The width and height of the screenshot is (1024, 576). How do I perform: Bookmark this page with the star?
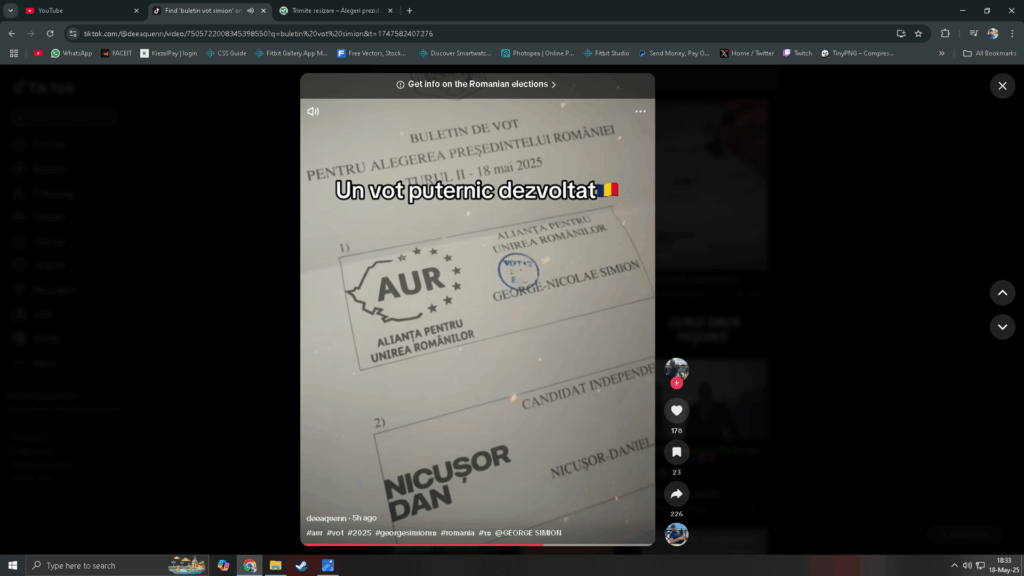(x=918, y=33)
